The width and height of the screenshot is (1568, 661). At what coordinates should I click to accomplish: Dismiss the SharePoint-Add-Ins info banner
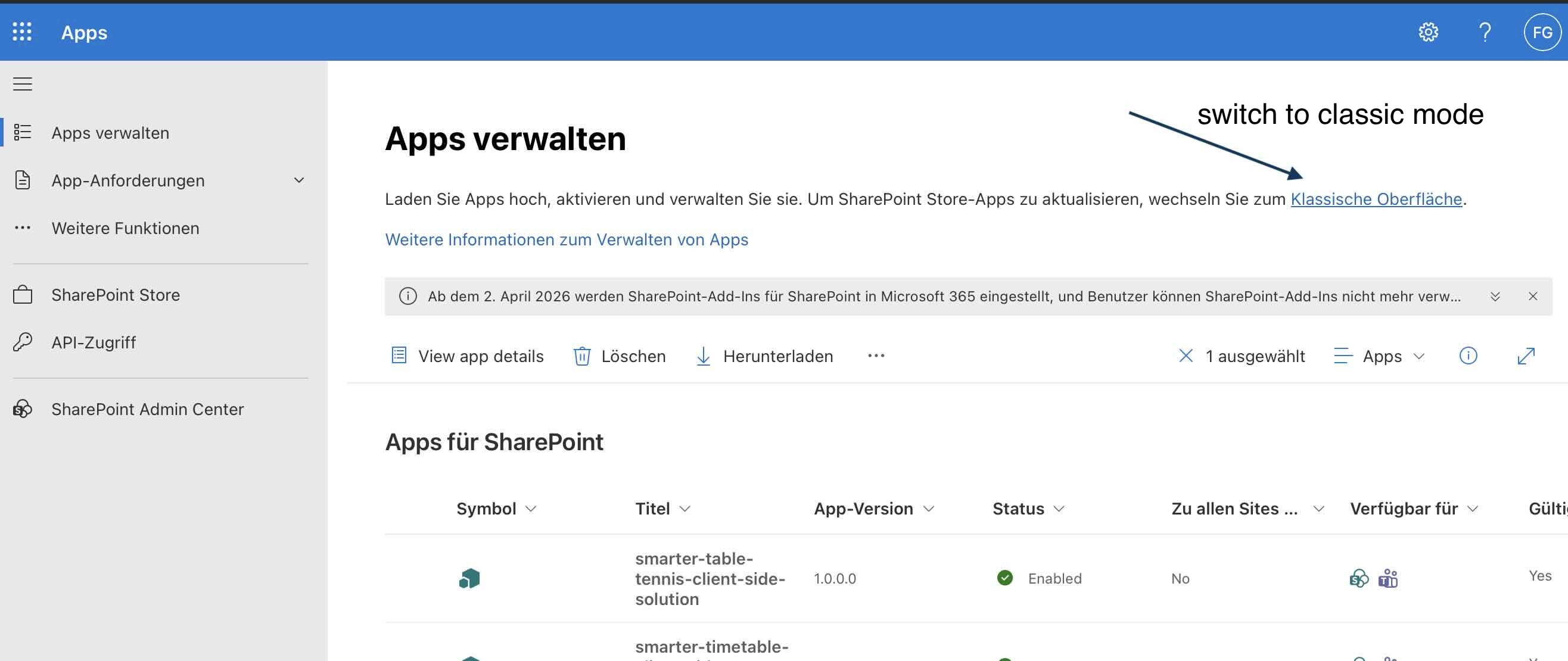[x=1533, y=297]
